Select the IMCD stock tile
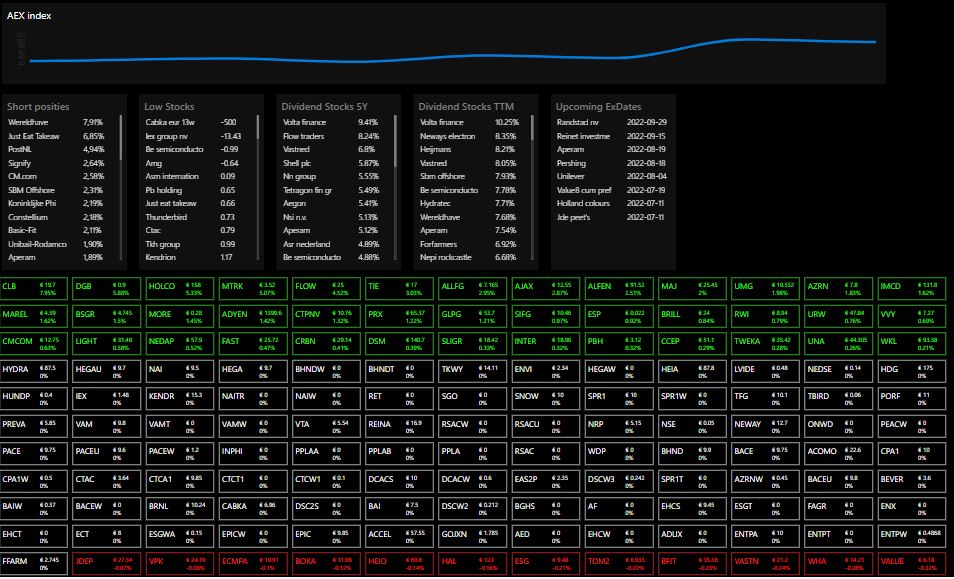The image size is (954, 579). (912, 289)
